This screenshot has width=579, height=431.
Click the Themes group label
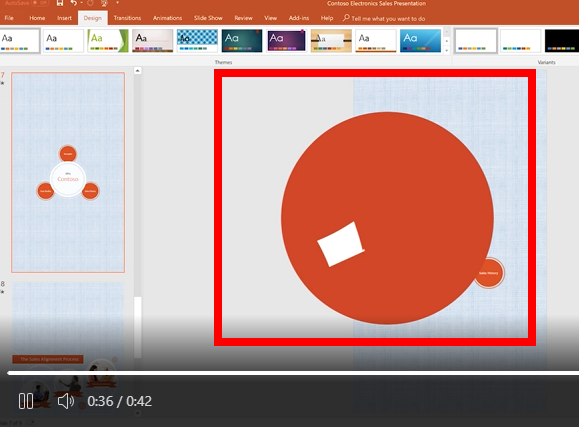[223, 62]
